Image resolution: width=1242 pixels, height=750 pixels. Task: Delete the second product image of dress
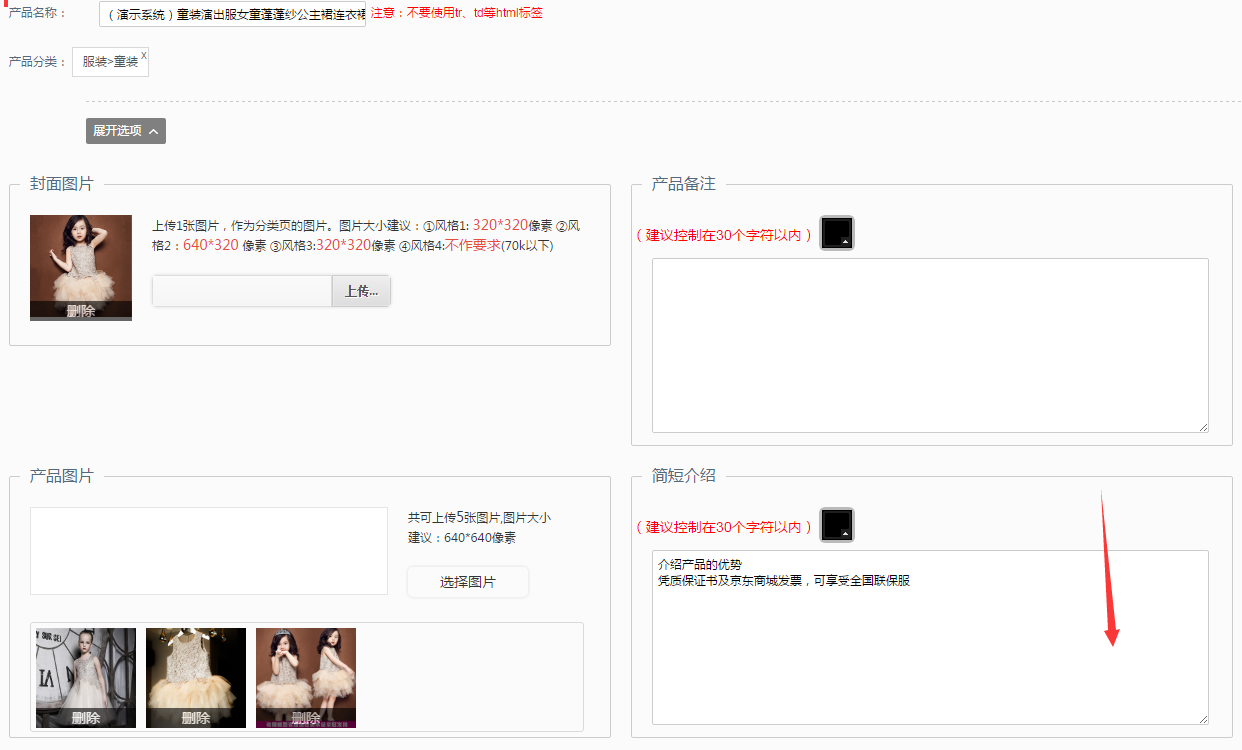click(x=196, y=718)
